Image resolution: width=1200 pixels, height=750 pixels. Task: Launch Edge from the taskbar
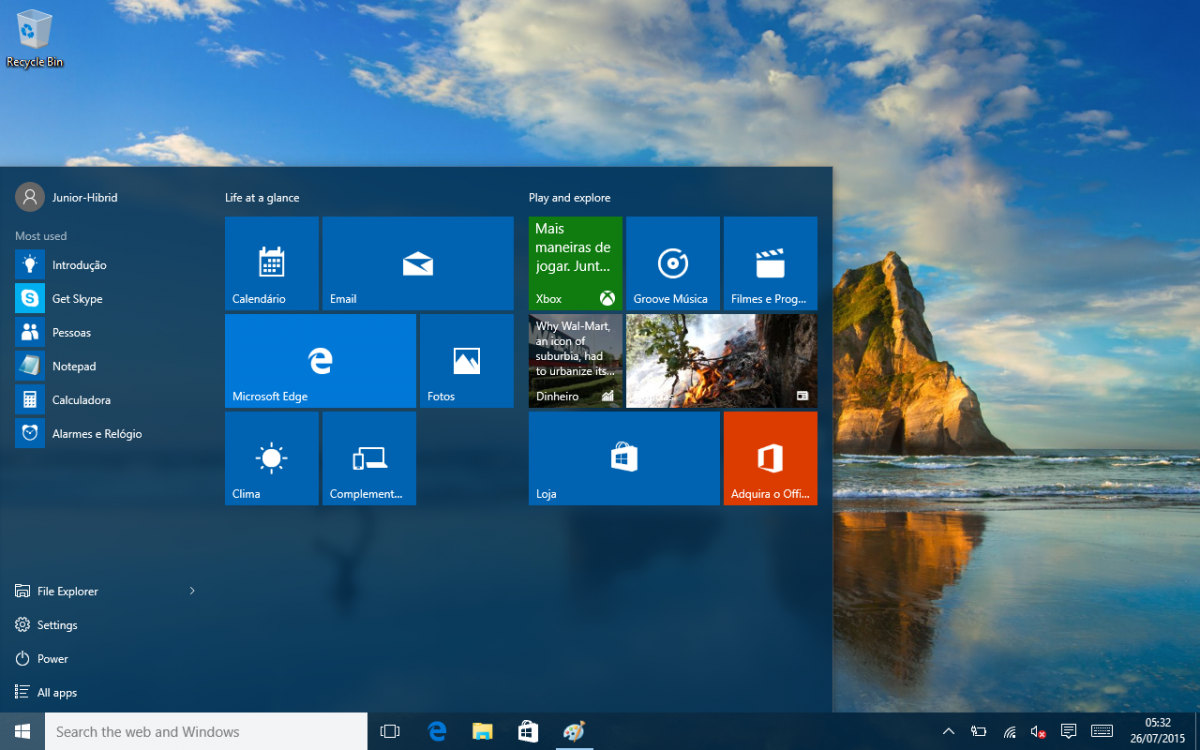tap(437, 731)
